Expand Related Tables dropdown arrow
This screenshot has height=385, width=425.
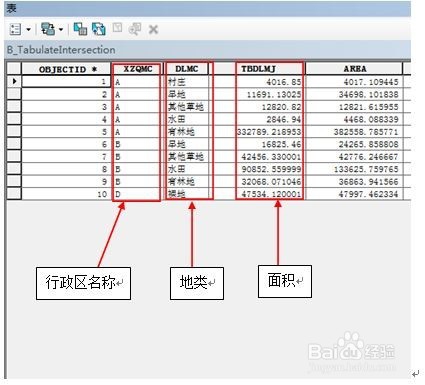point(61,30)
